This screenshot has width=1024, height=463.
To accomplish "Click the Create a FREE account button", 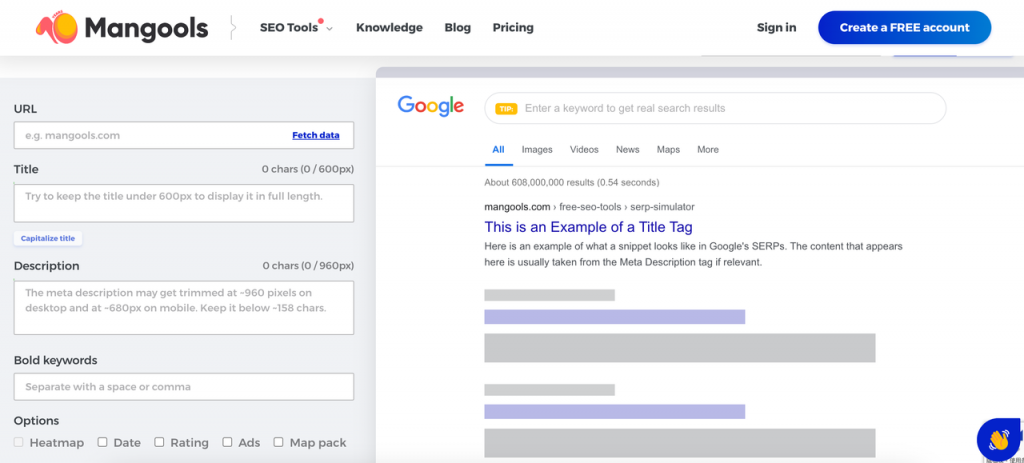I will pyautogui.click(x=904, y=27).
